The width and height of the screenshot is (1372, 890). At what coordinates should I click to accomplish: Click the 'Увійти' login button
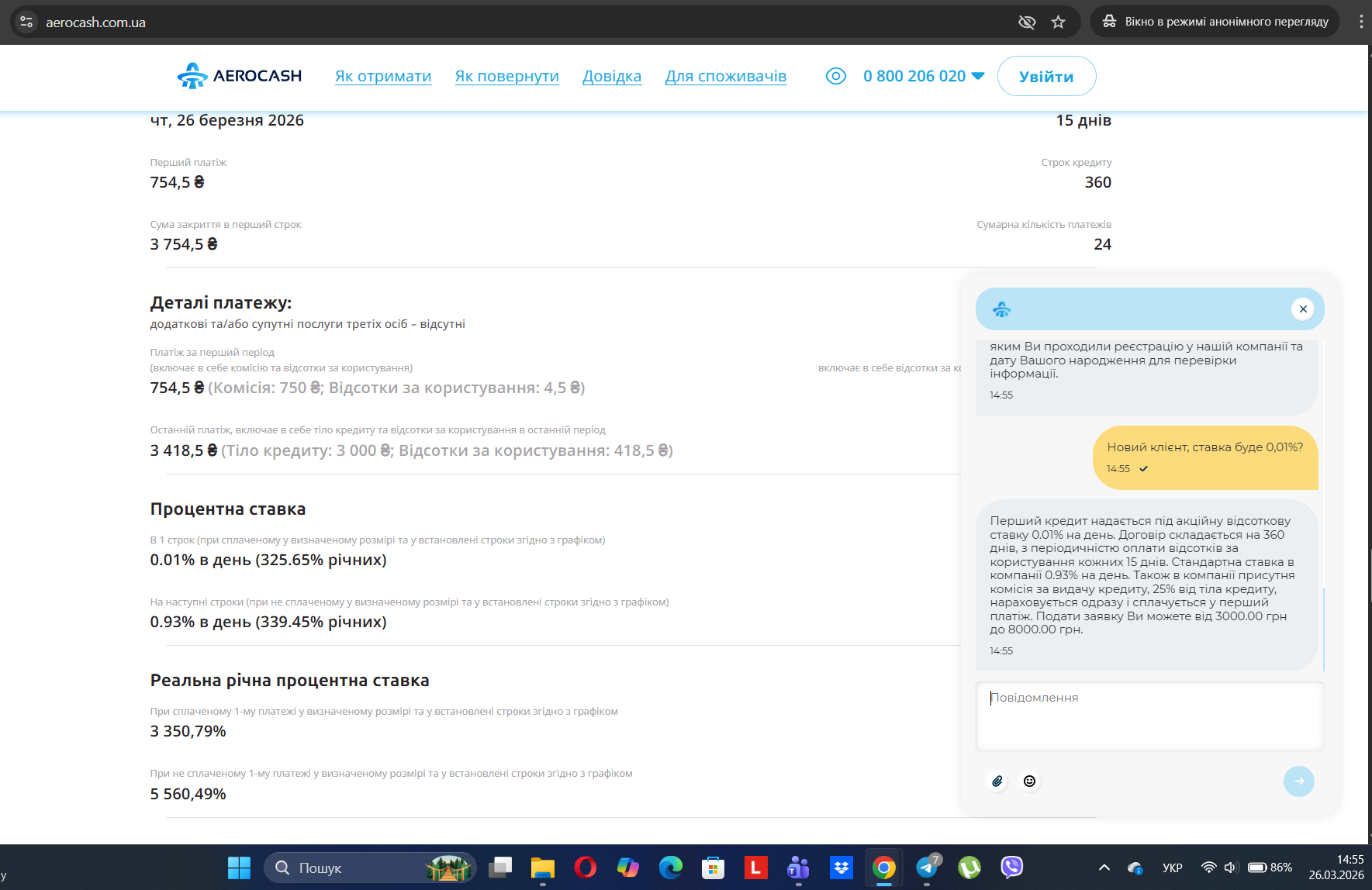pyautogui.click(x=1046, y=76)
